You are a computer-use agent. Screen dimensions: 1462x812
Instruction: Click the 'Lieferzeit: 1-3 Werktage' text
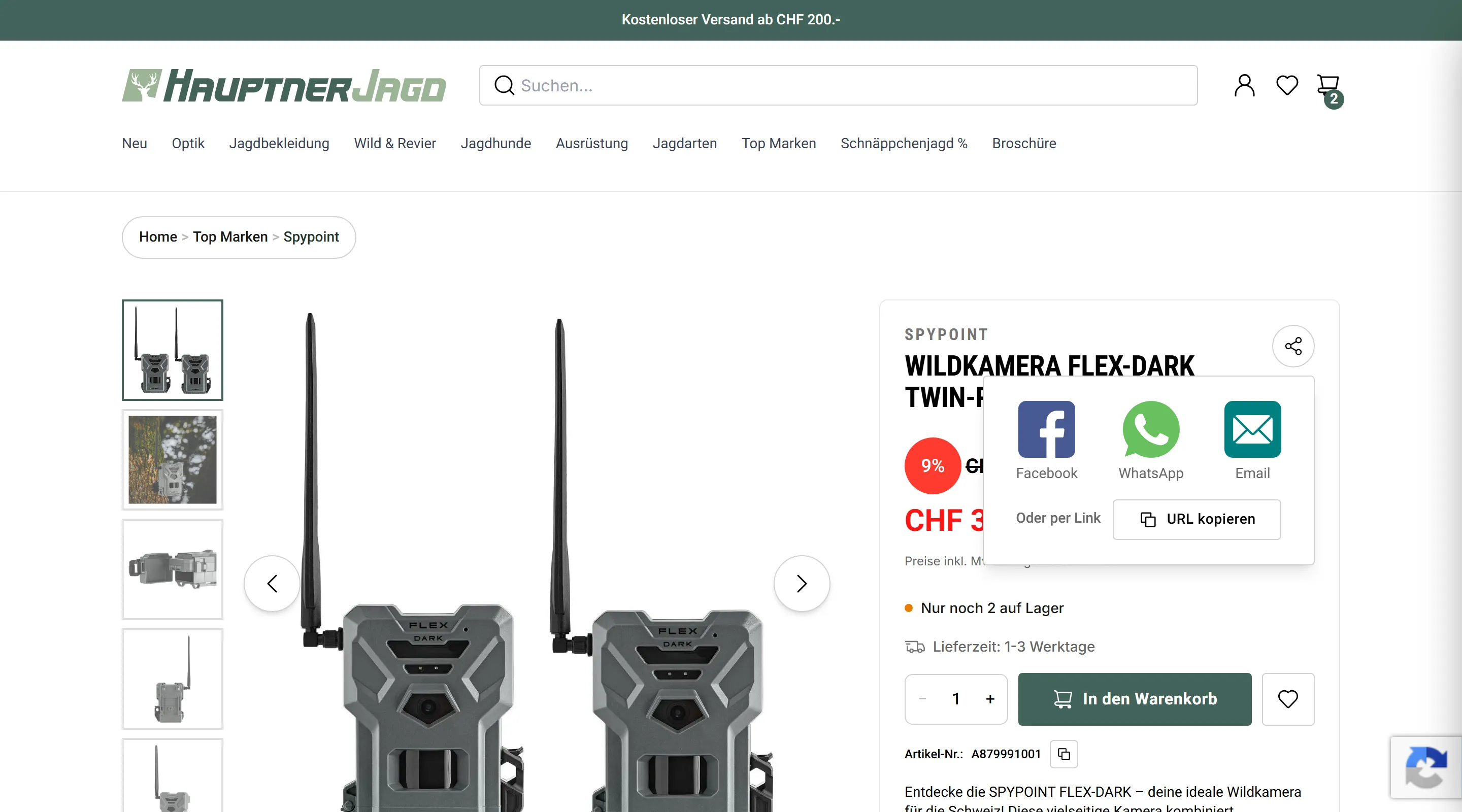[x=1014, y=647]
